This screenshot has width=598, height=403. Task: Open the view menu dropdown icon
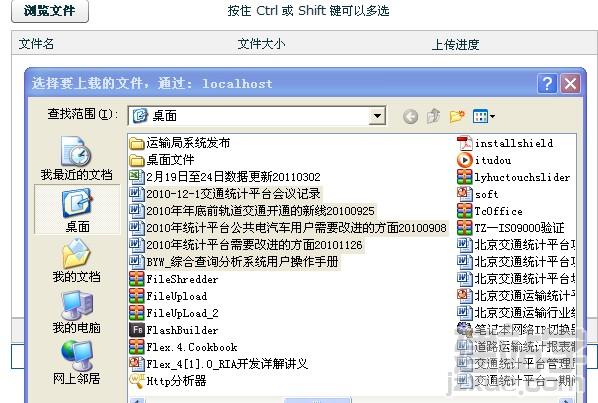pos(484,116)
